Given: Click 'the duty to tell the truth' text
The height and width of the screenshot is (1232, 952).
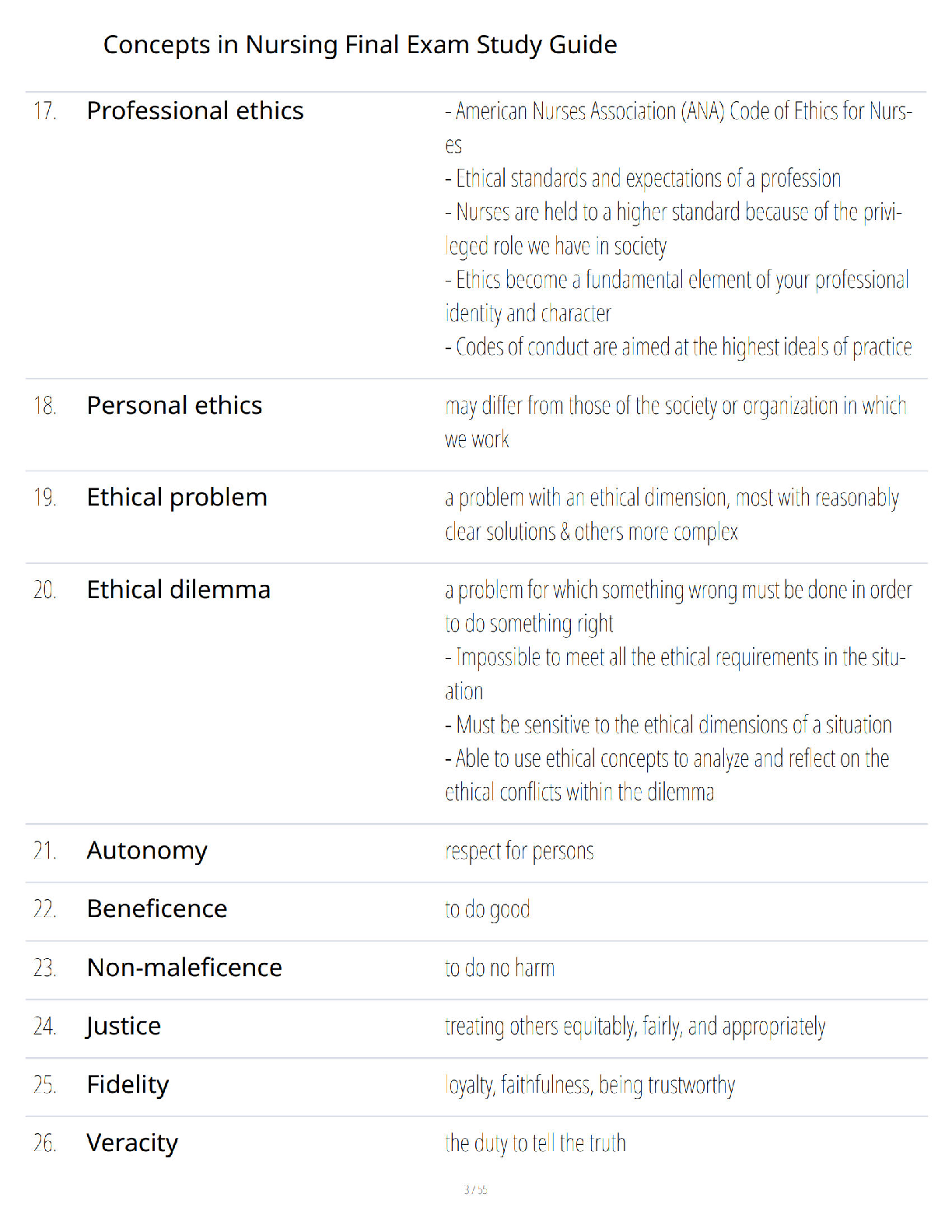Looking at the screenshot, I should pos(535,1143).
